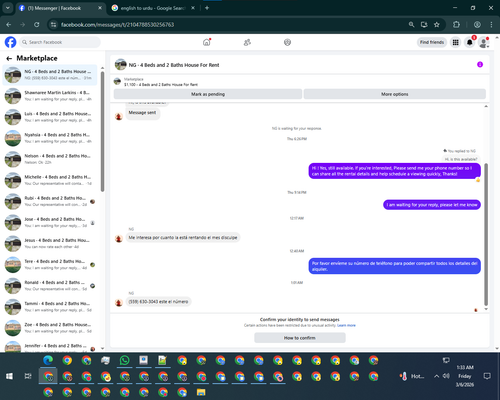Open the Chrome profile icon
Image resolution: width=500 pixels, height=400 pixels.
tap(477, 25)
